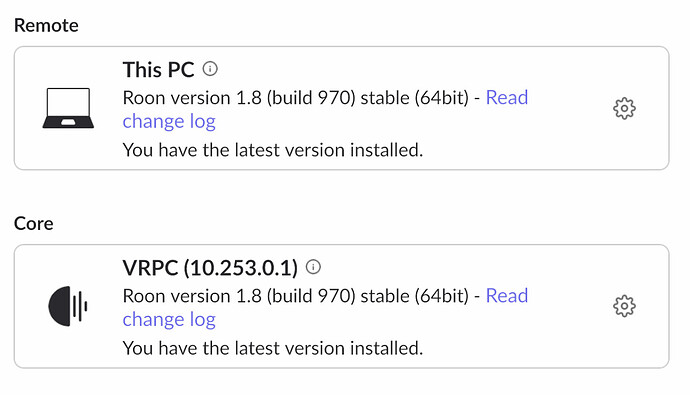Select the This PC title text
This screenshot has height=395, width=690.
coord(158,69)
